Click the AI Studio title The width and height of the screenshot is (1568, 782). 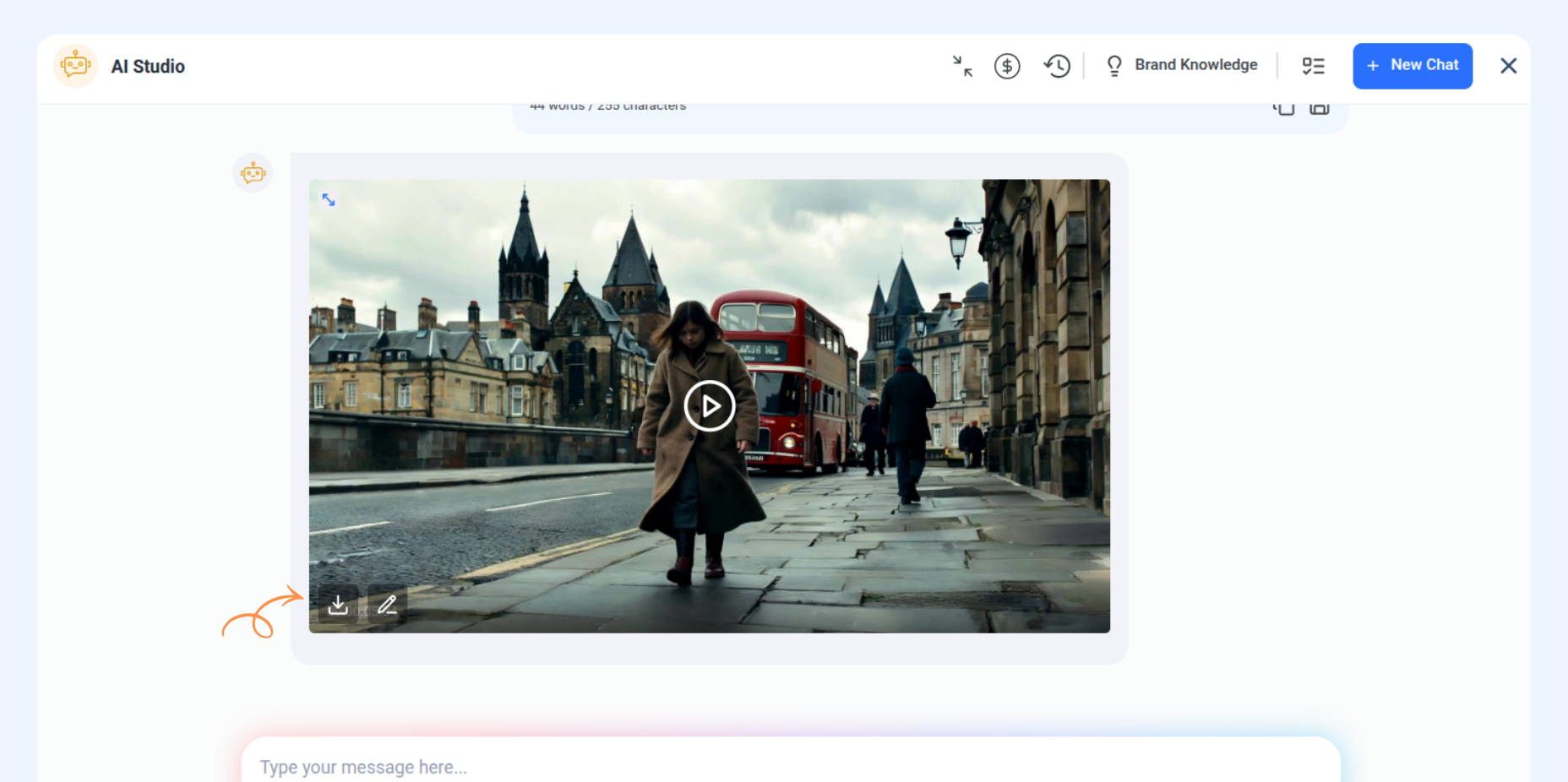148,67
